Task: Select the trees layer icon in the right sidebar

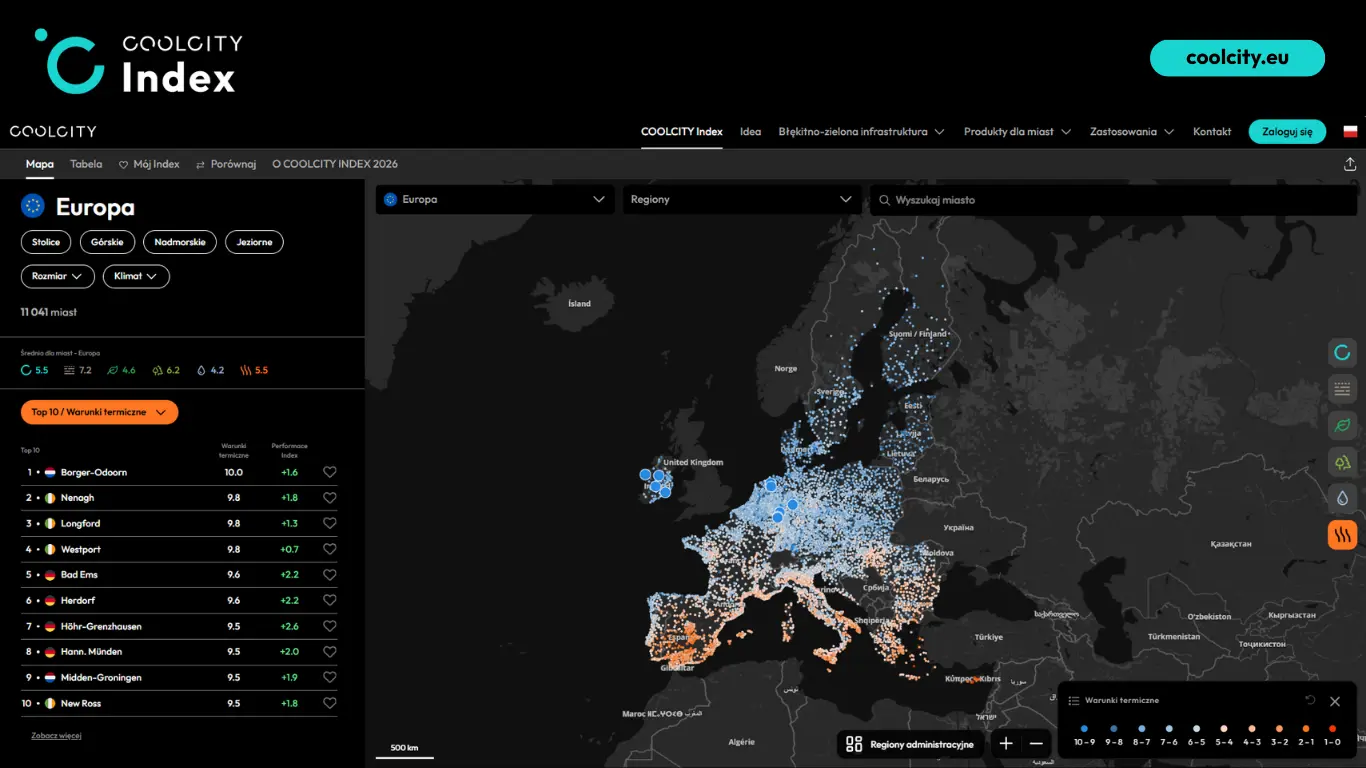Action: tap(1342, 462)
